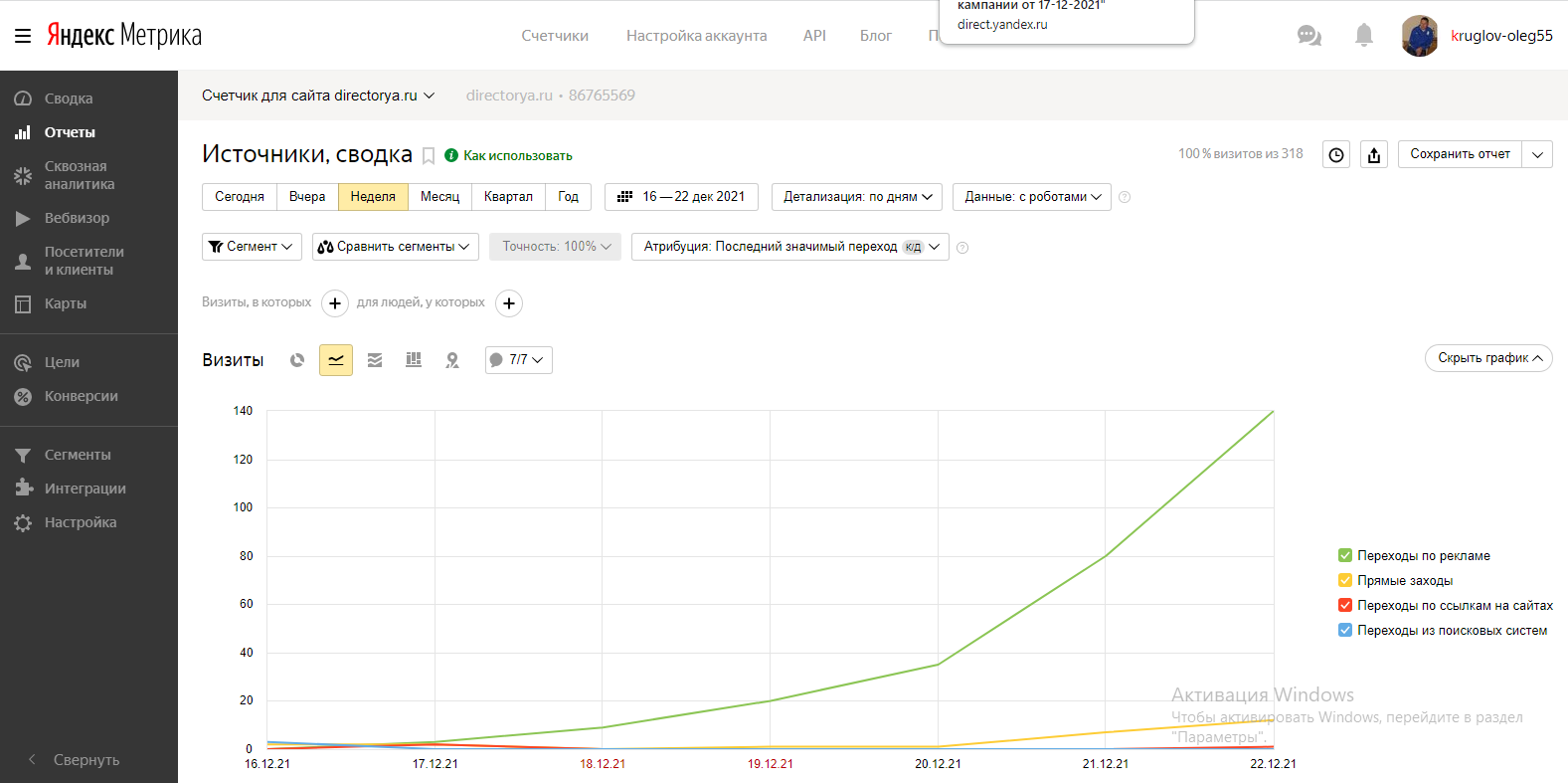
Task: Open the Точность: 100% dropdown
Action: (x=555, y=247)
